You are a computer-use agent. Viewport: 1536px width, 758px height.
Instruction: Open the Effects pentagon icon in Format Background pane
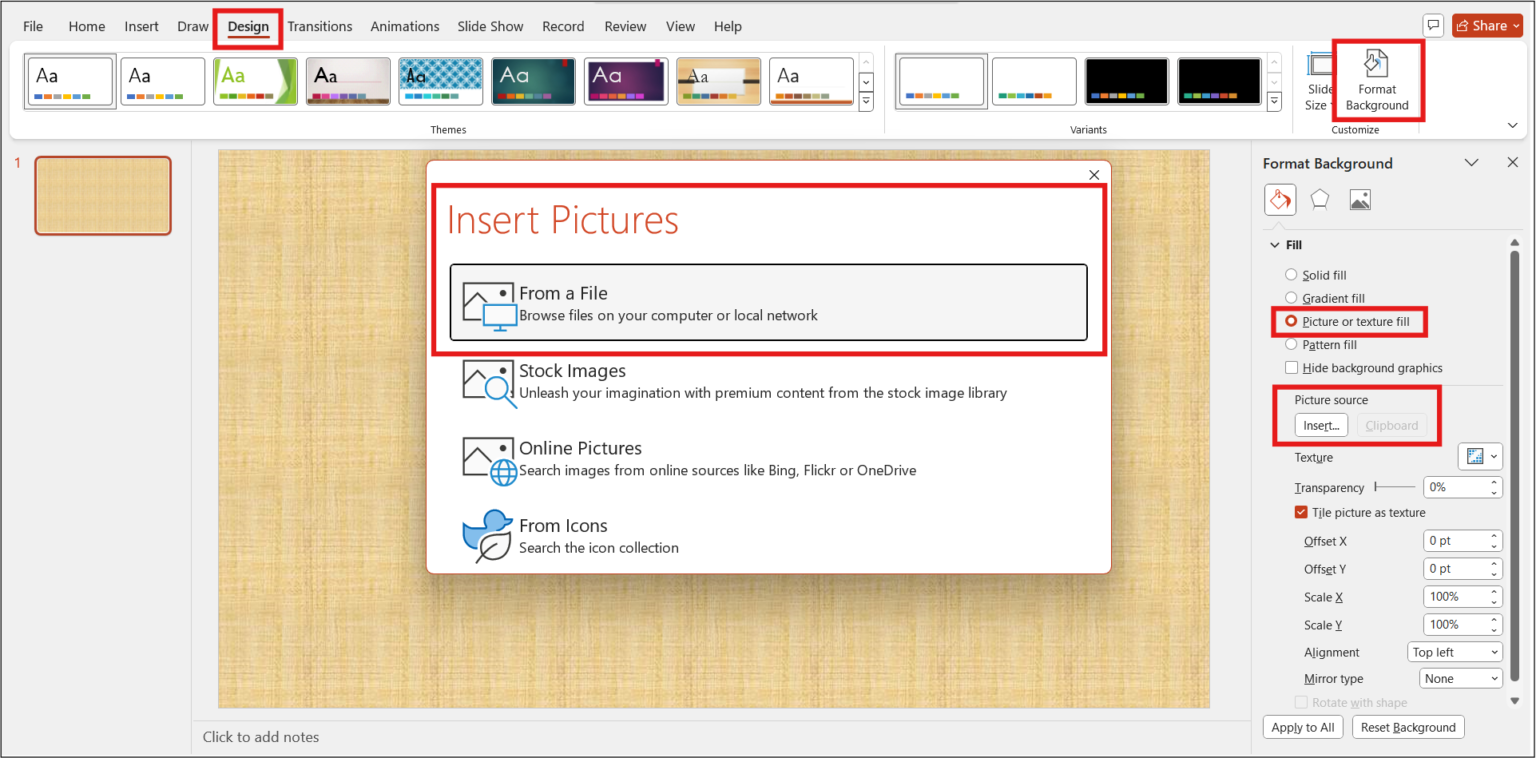1320,199
